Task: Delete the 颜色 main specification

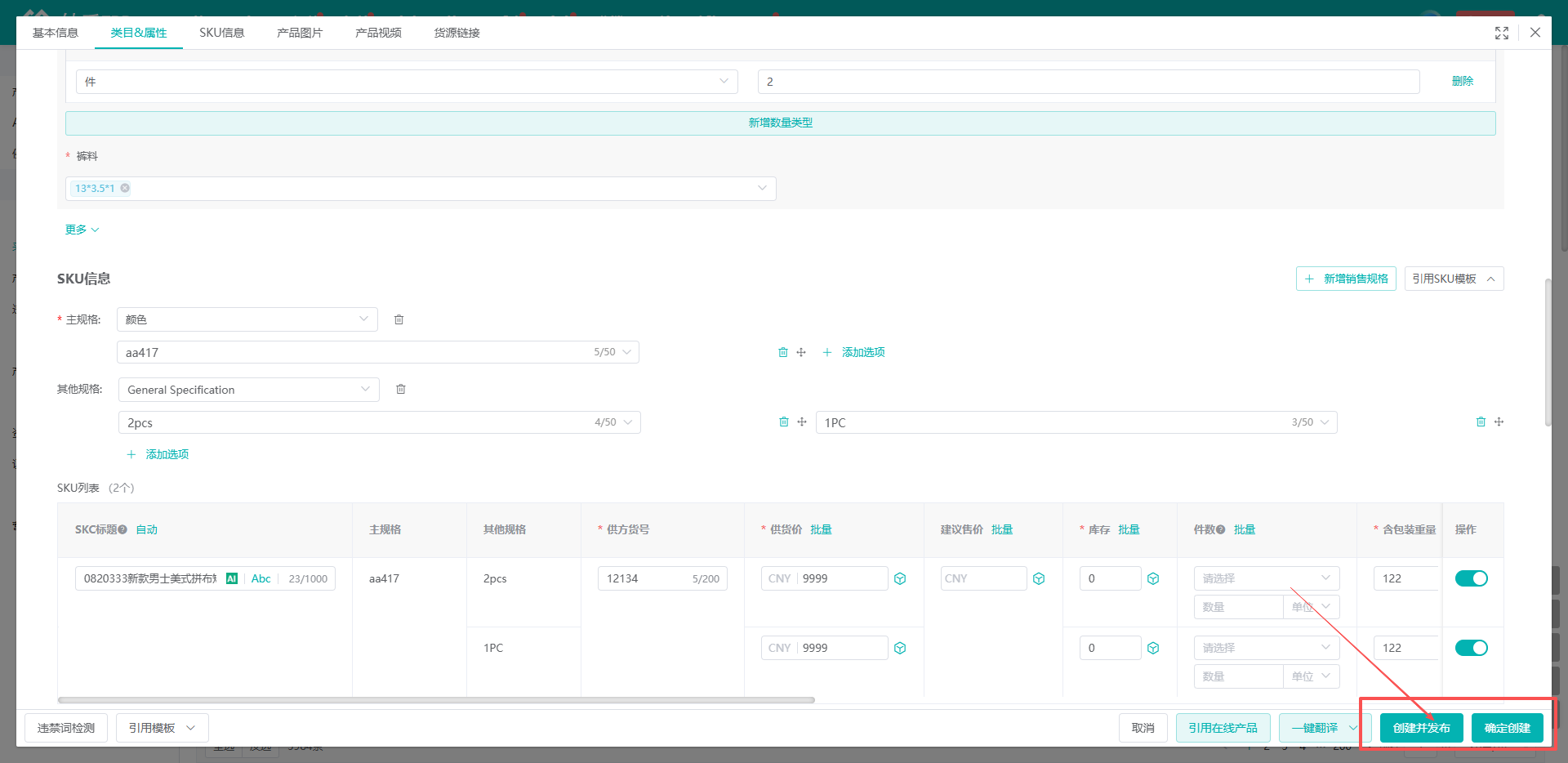Action: (x=399, y=319)
